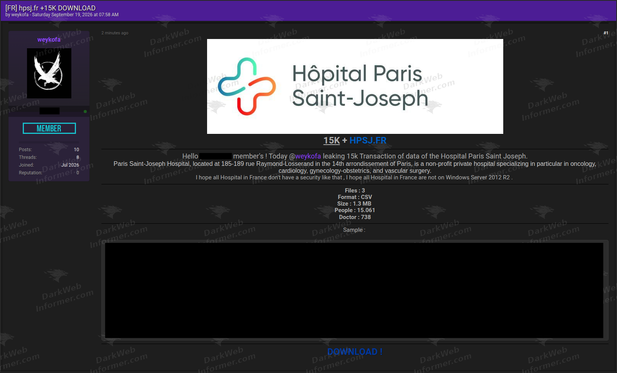Select the 'Files : 3' line
This screenshot has width=617, height=373.
point(355,190)
